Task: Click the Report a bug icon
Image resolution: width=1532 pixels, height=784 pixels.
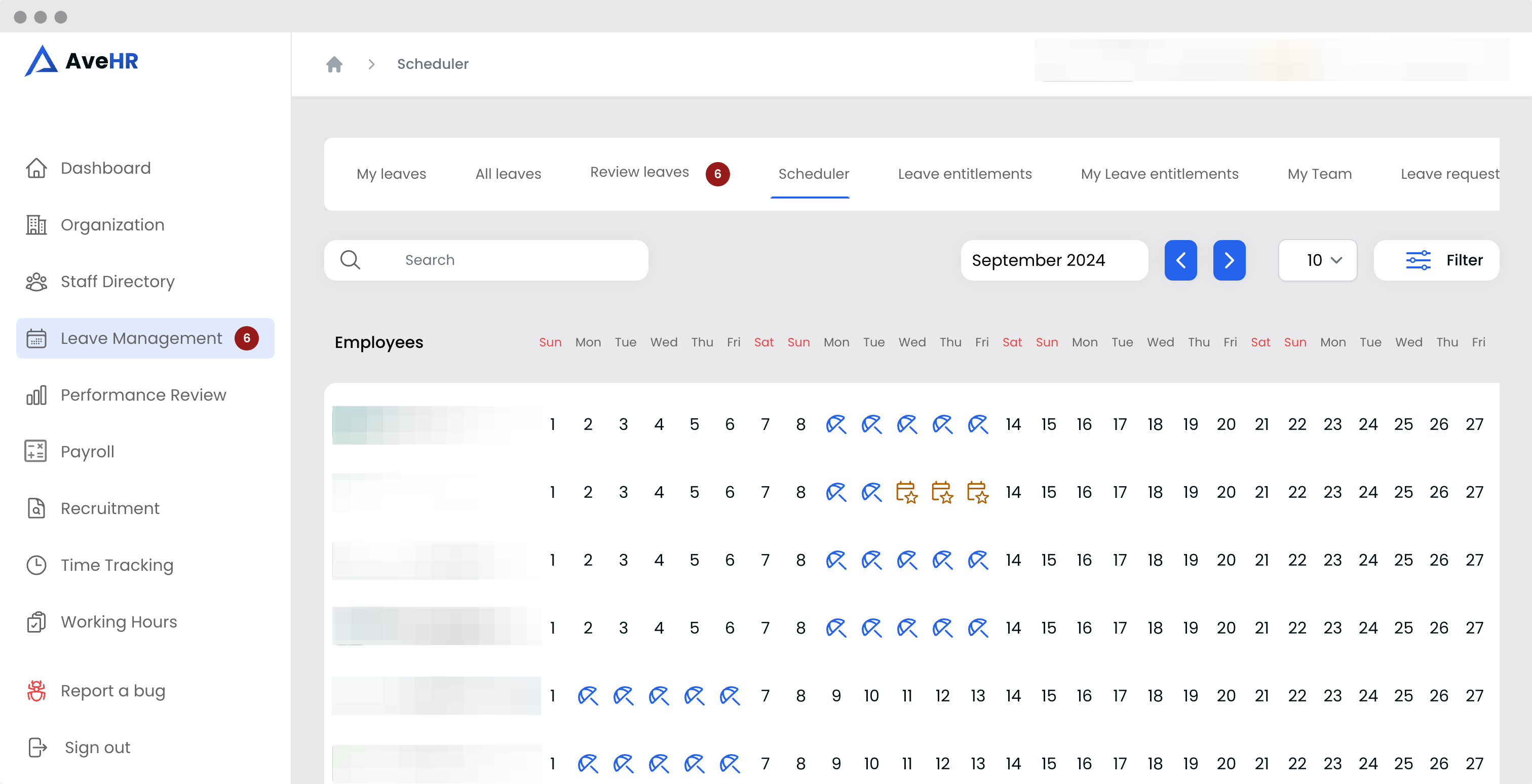Action: (36, 691)
